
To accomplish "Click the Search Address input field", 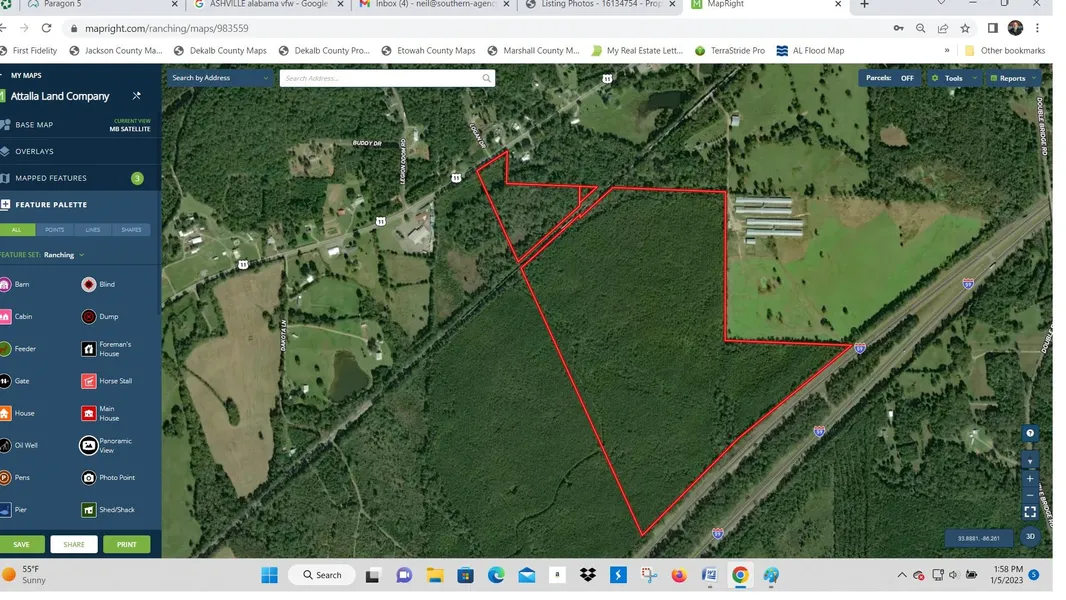I will pos(380,78).
